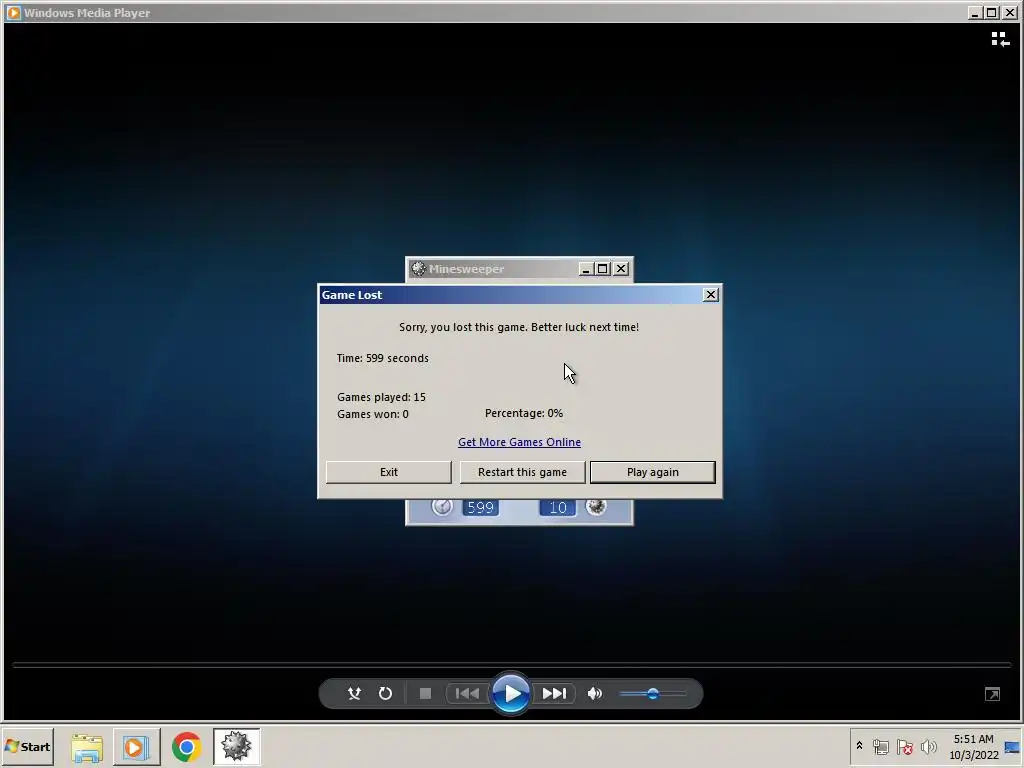Click the full screen view icon
The height and width of the screenshot is (768, 1024).
(x=992, y=694)
